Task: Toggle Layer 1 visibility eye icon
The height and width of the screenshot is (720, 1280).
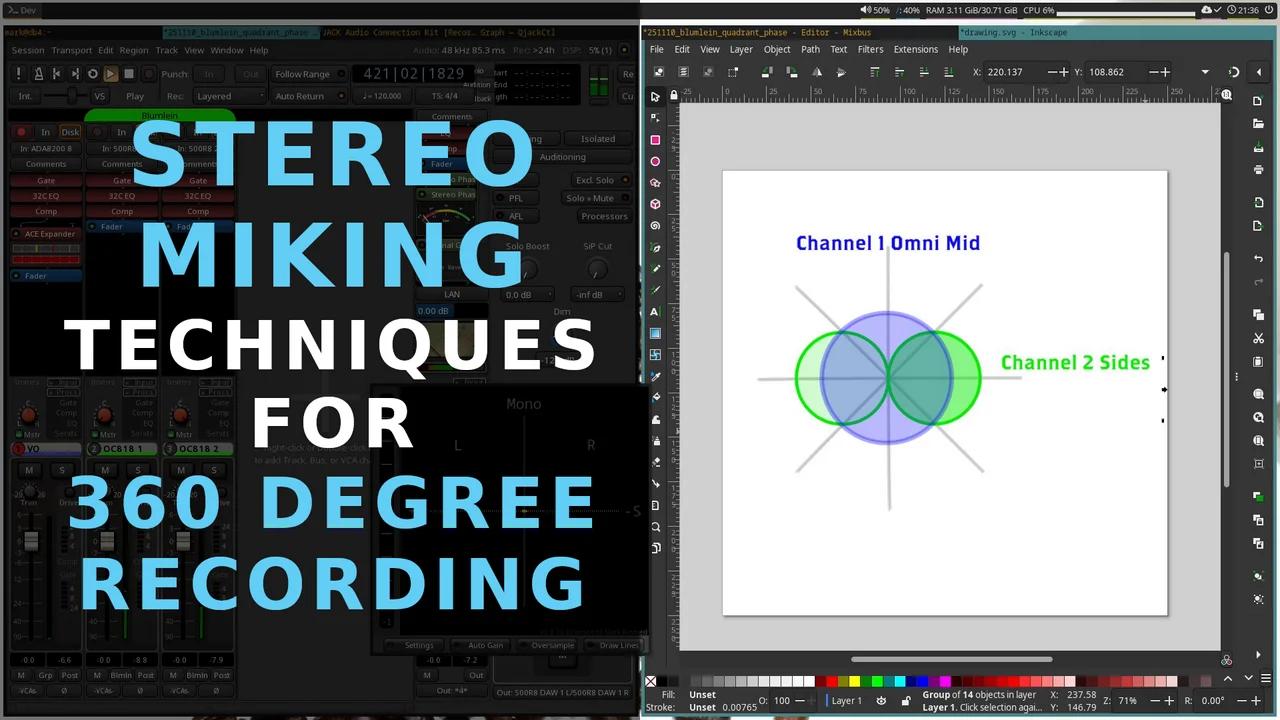Action: tap(881, 701)
